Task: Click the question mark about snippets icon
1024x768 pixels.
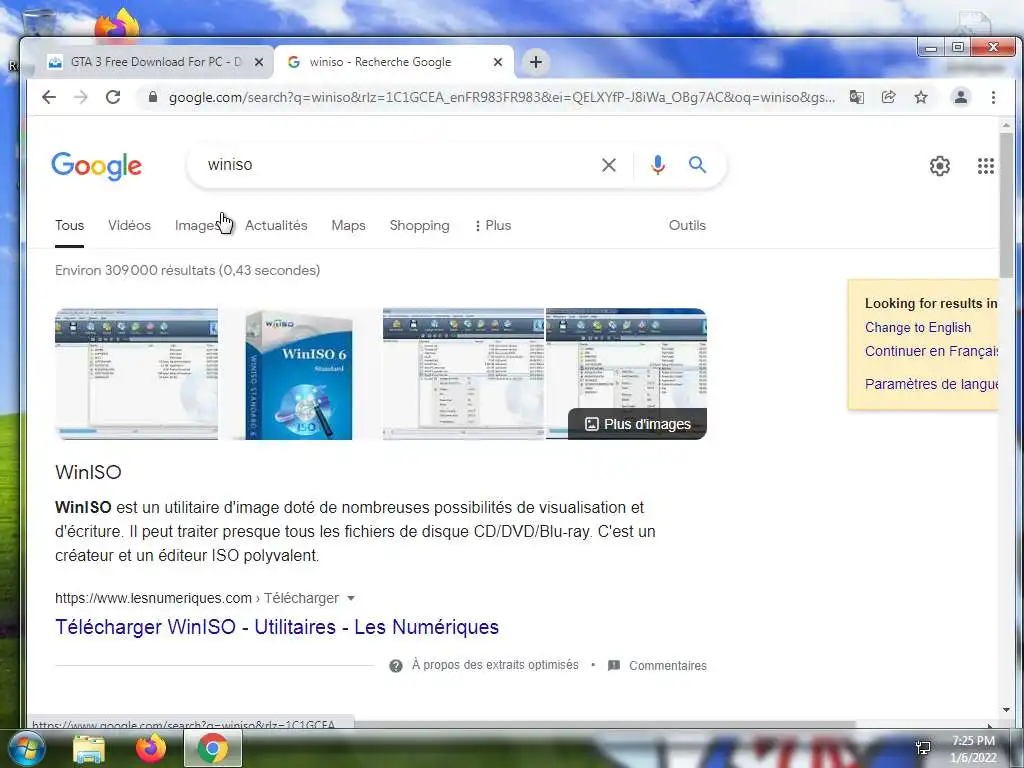Action: (x=396, y=666)
